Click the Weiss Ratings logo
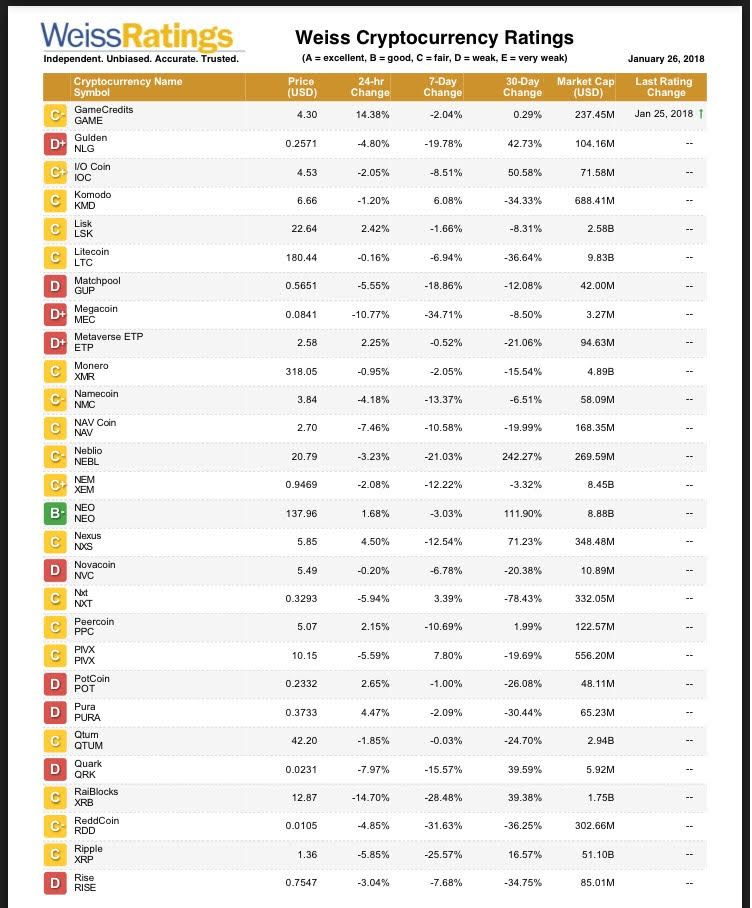Screen dimensions: 752x908 pyautogui.click(x=140, y=40)
